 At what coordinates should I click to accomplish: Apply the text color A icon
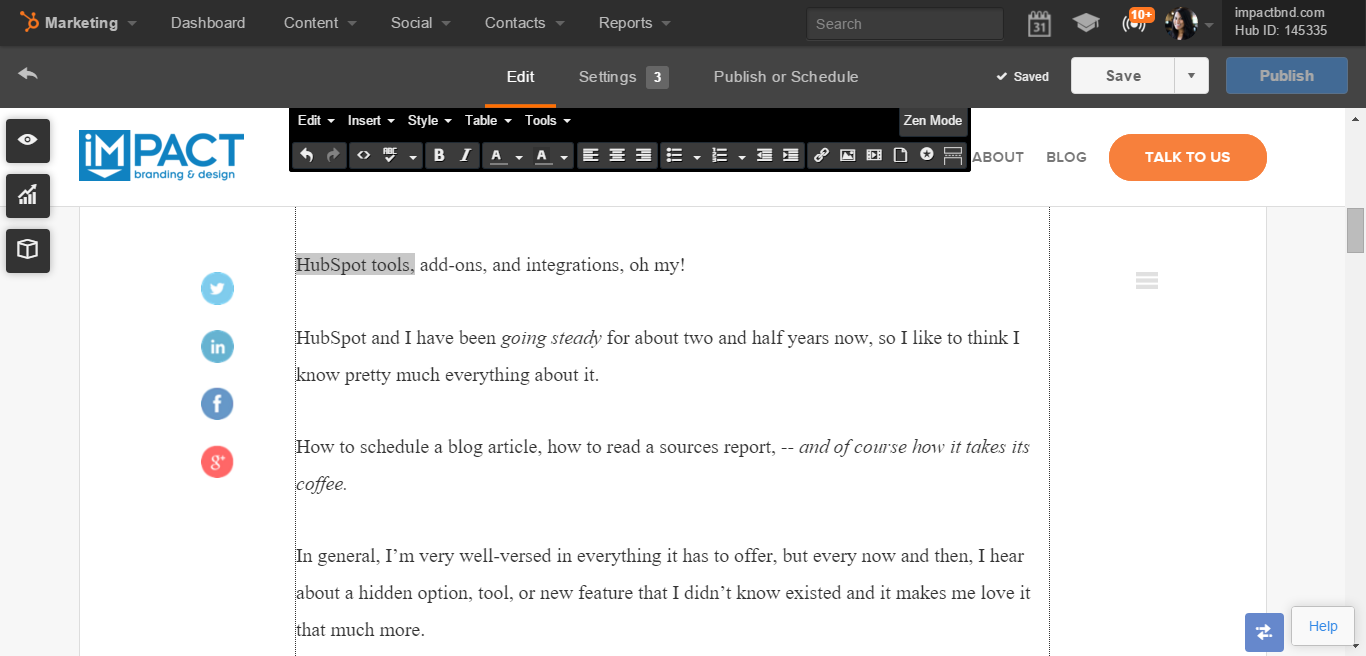(x=496, y=155)
